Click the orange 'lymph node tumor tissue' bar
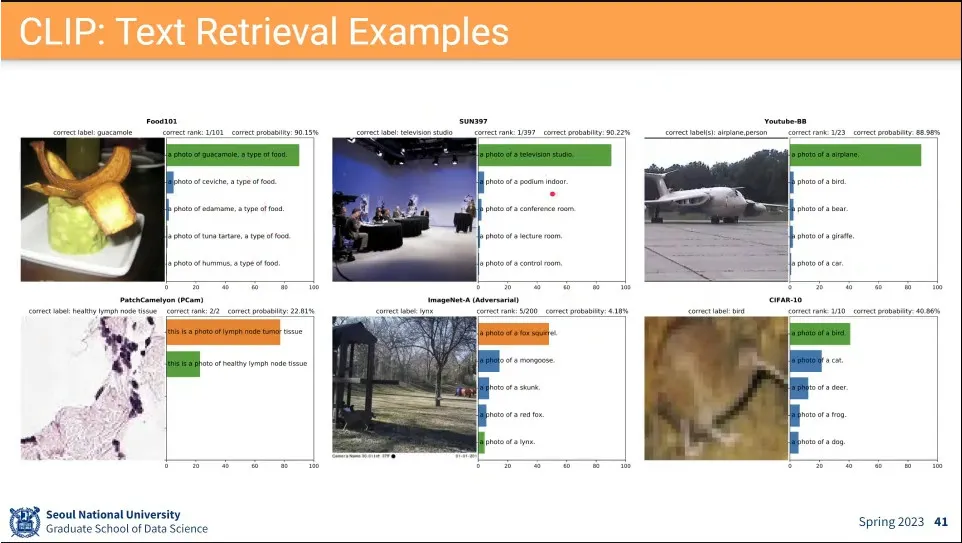 (223, 332)
